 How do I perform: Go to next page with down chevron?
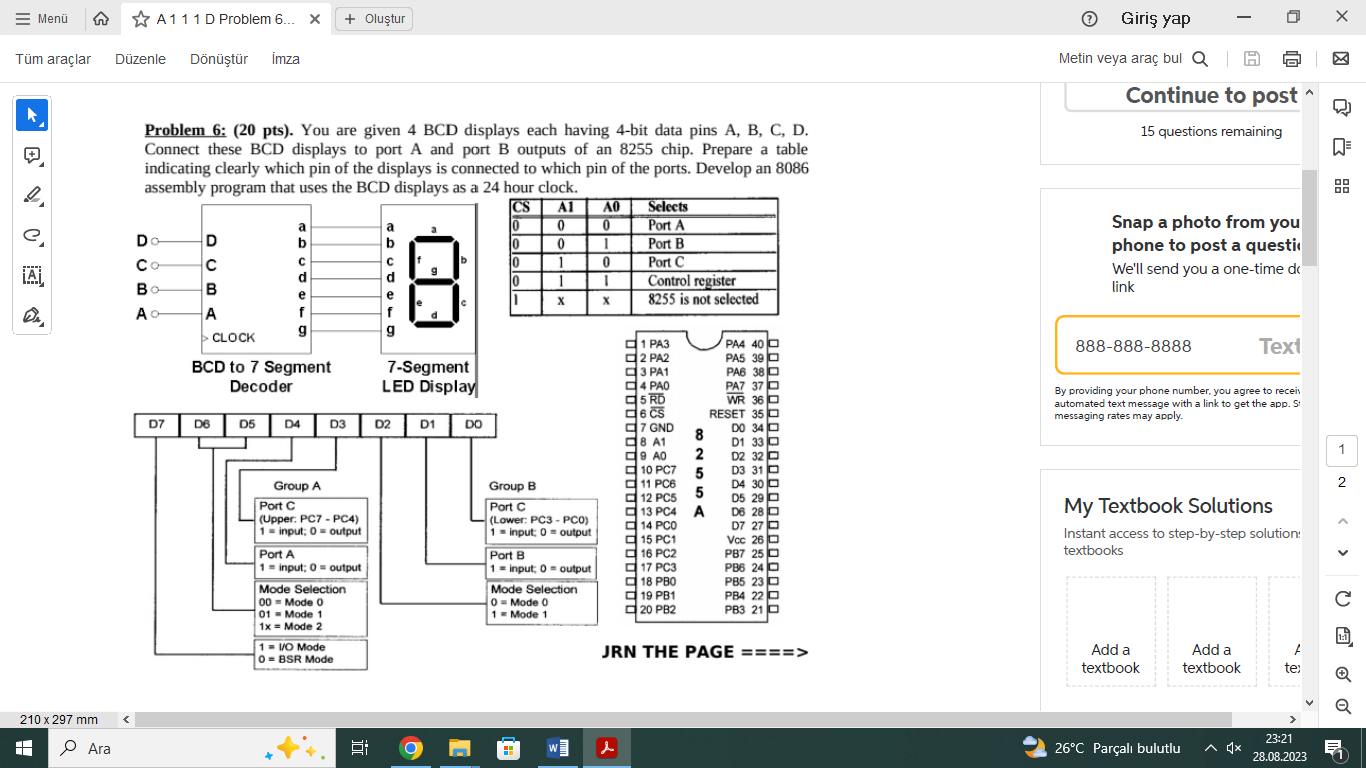tap(1343, 553)
